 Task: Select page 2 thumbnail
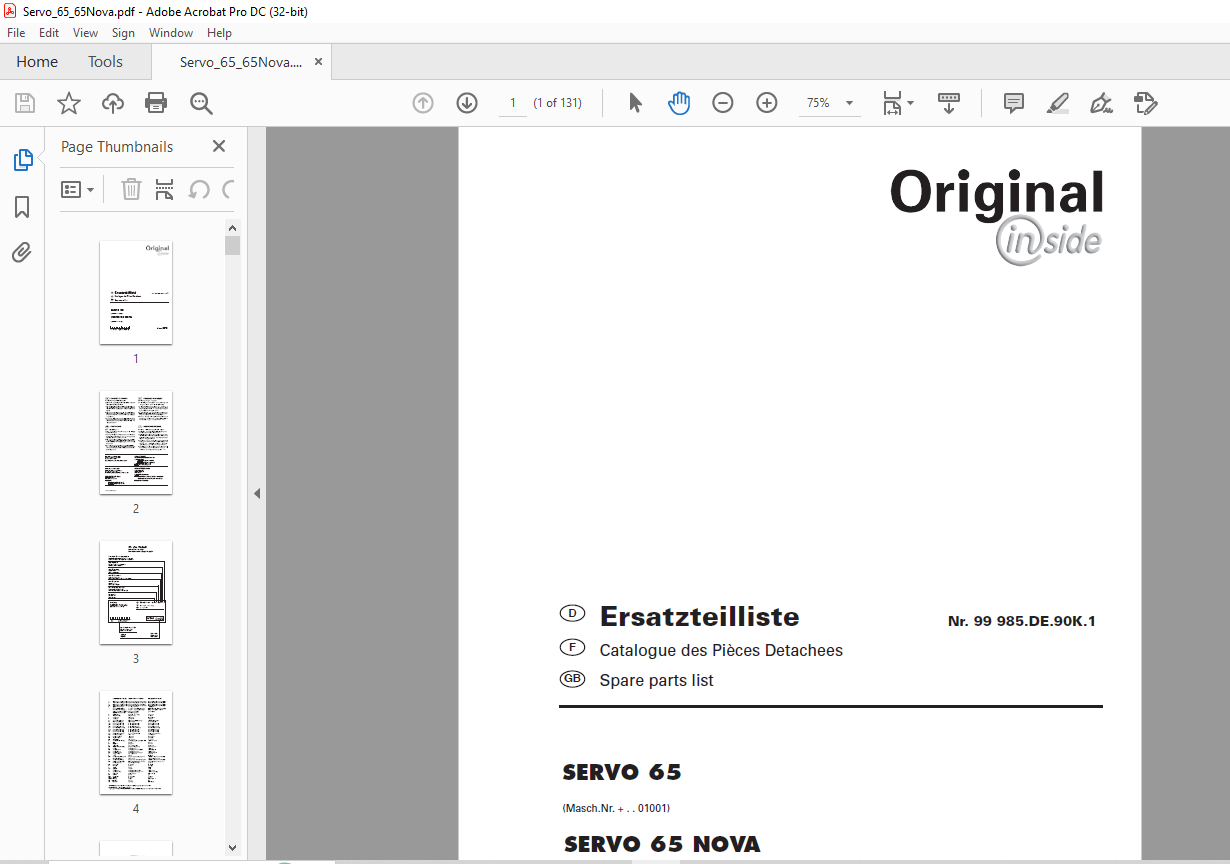point(136,442)
